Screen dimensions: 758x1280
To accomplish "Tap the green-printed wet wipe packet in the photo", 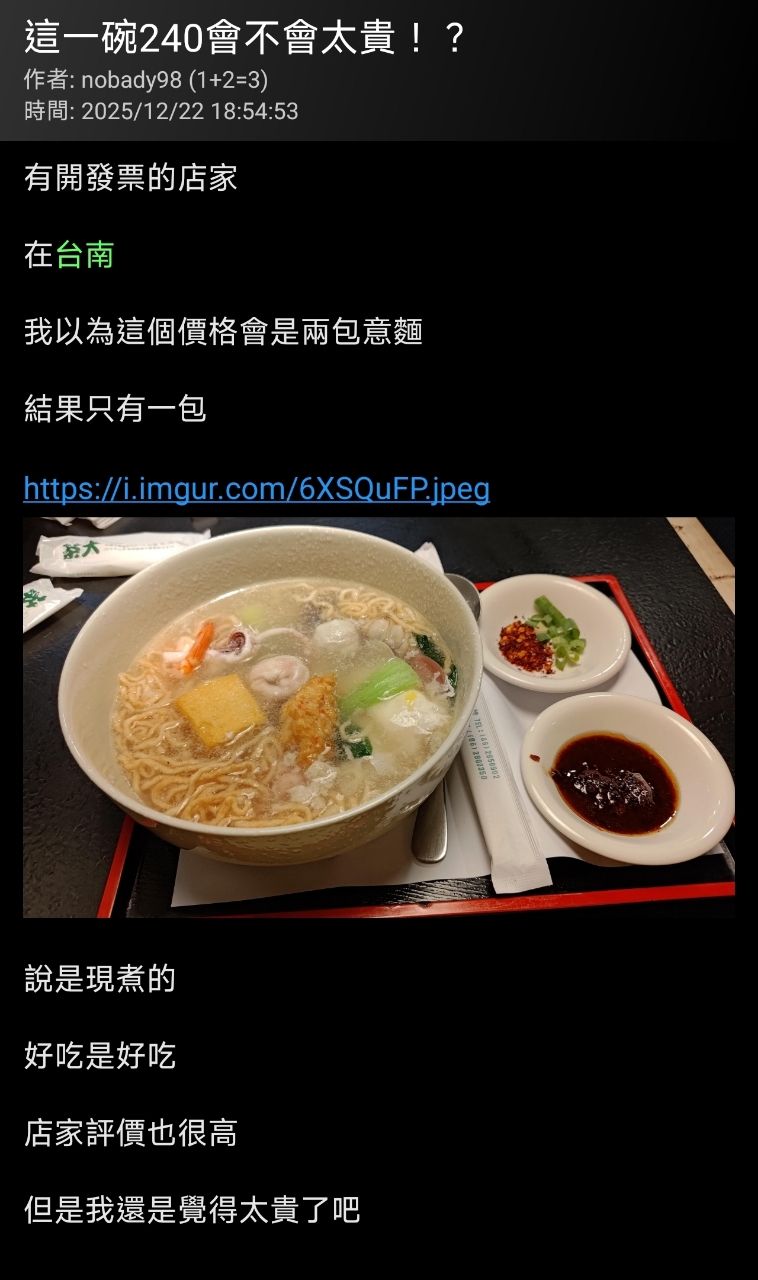I will 119,553.
